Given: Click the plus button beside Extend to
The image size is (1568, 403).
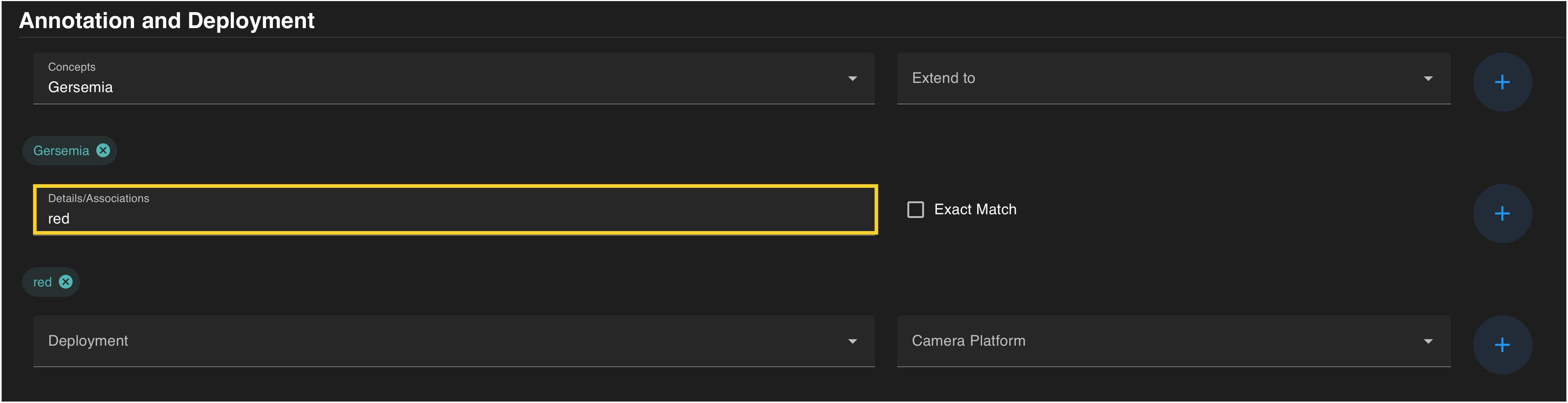Looking at the screenshot, I should point(1502,82).
